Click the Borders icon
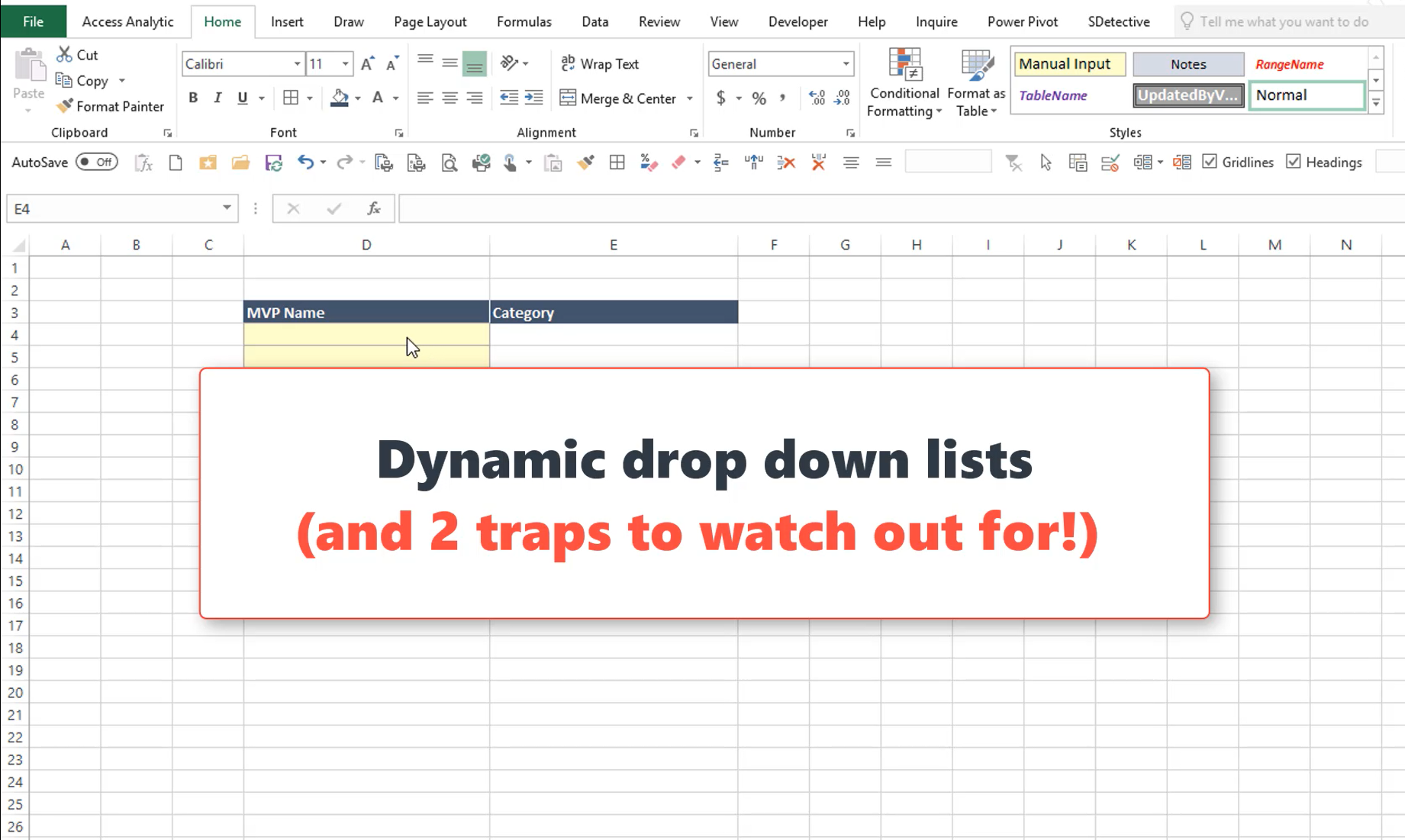Viewport: 1405px width, 840px height. (x=291, y=98)
